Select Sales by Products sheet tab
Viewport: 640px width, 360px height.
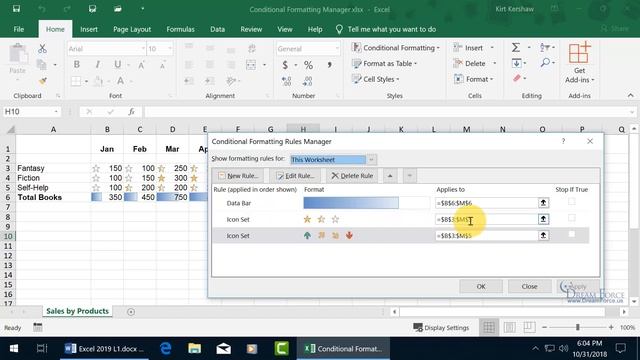(x=78, y=311)
